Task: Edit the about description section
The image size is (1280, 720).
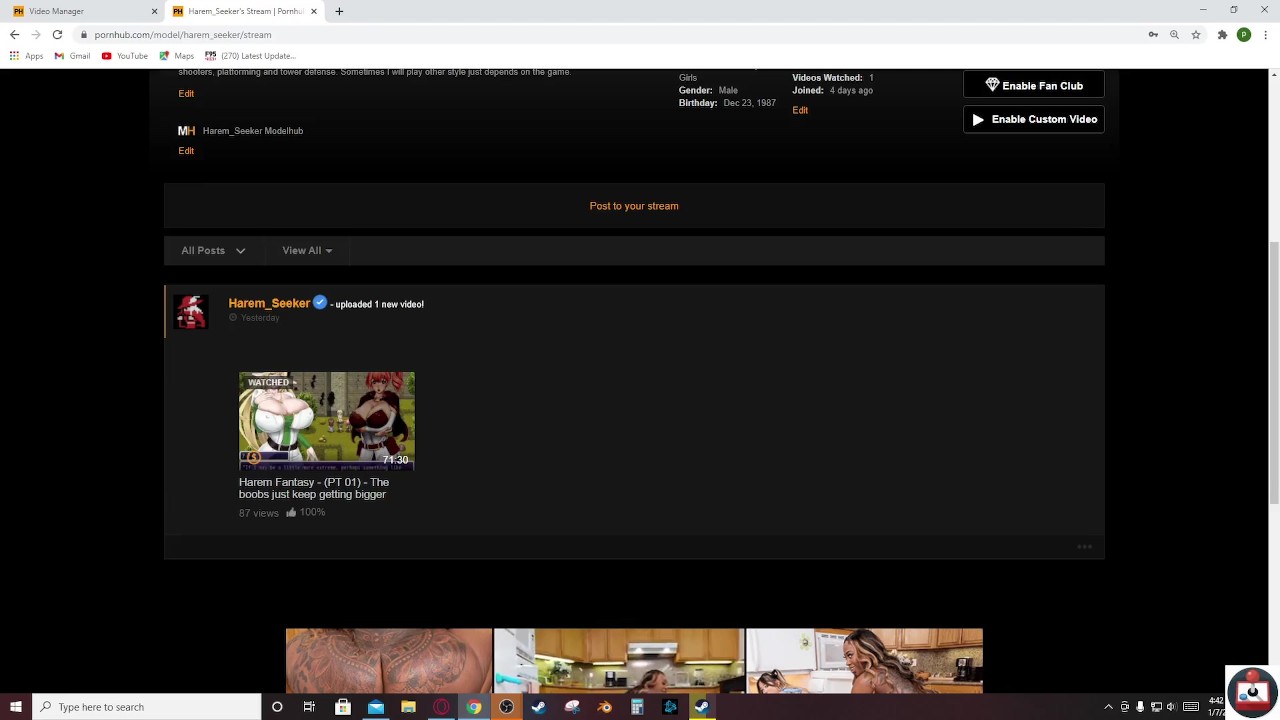Action: [186, 93]
